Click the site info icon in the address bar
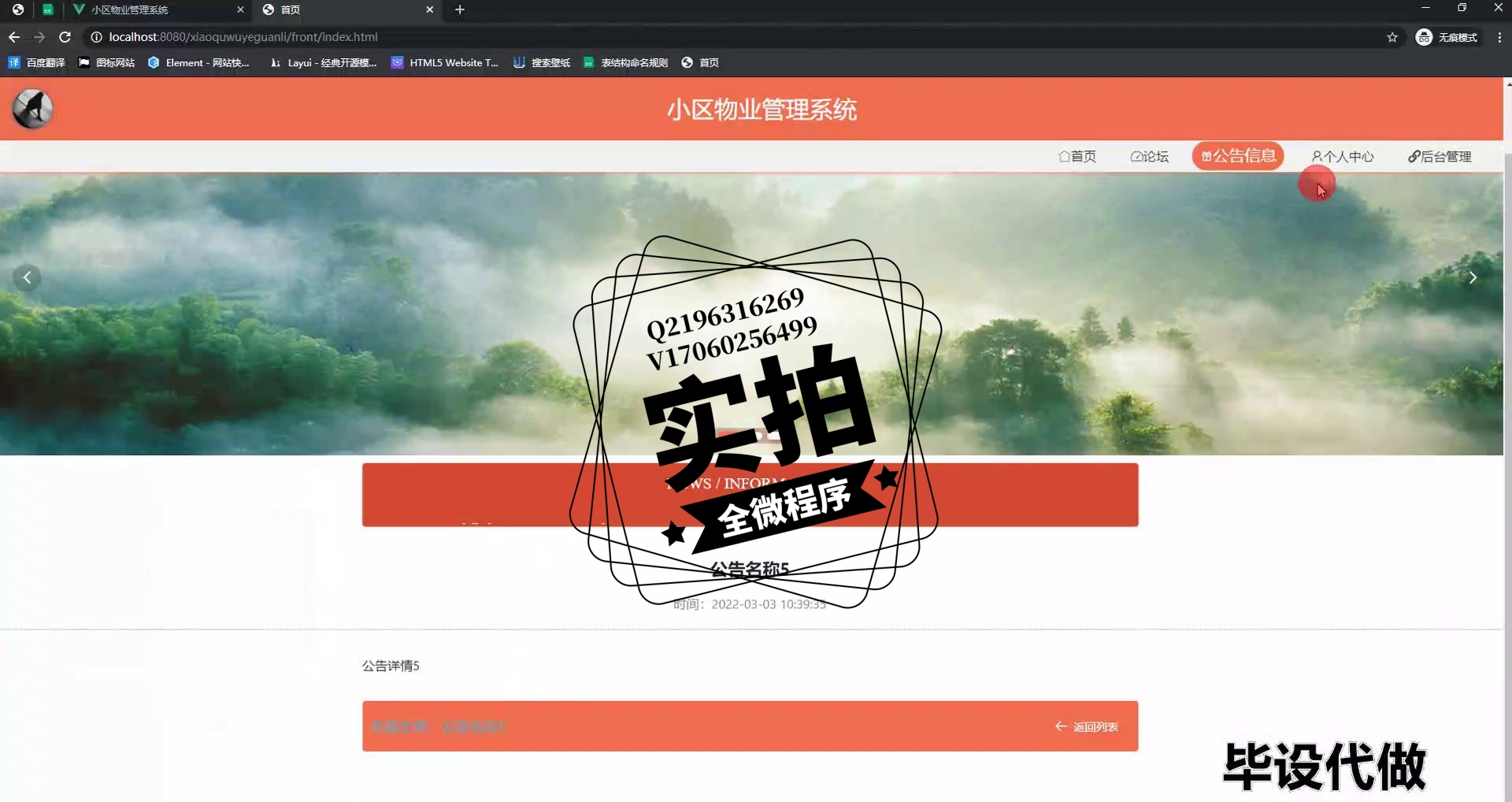Viewport: 1512px width, 802px height. coord(96,37)
